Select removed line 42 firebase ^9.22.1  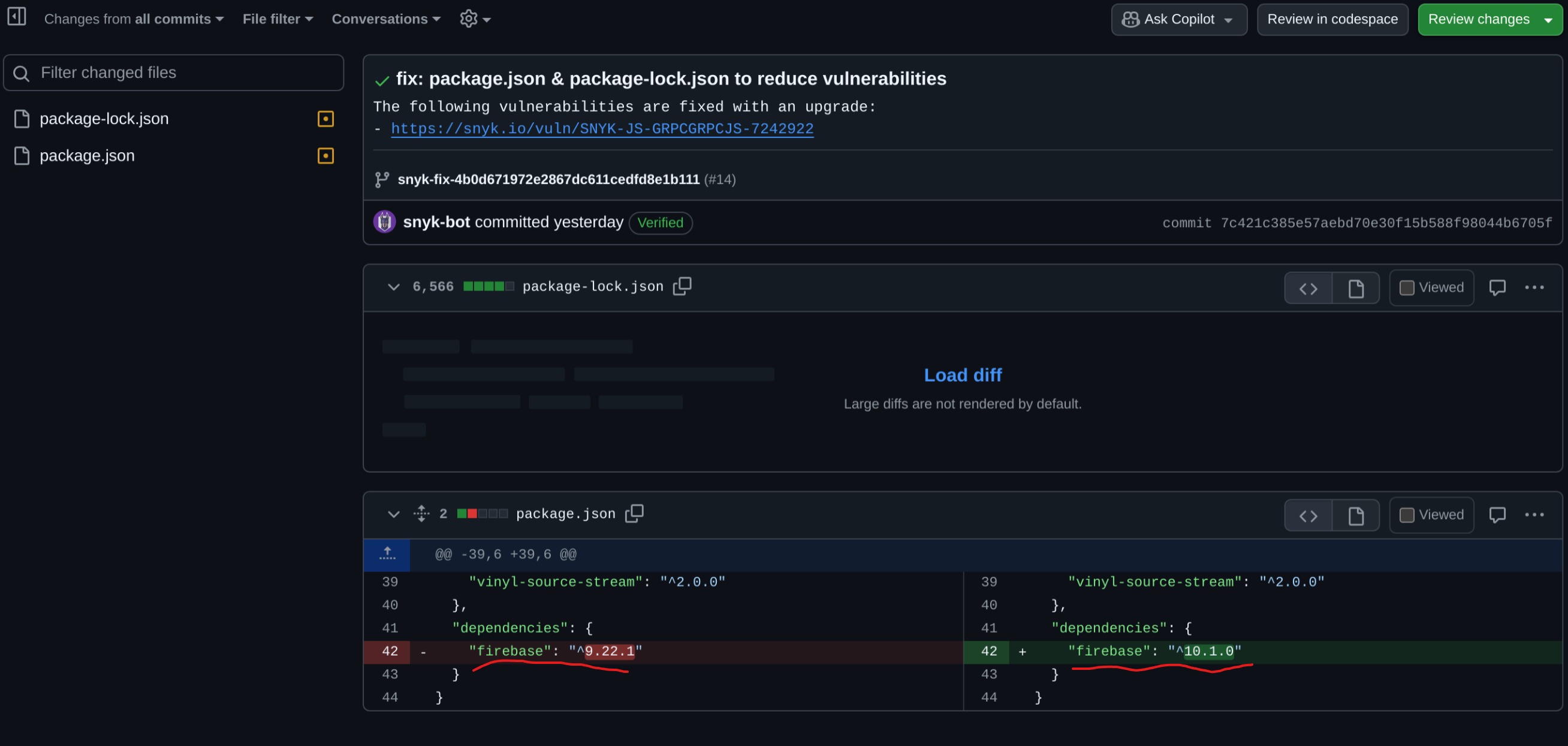(x=664, y=652)
